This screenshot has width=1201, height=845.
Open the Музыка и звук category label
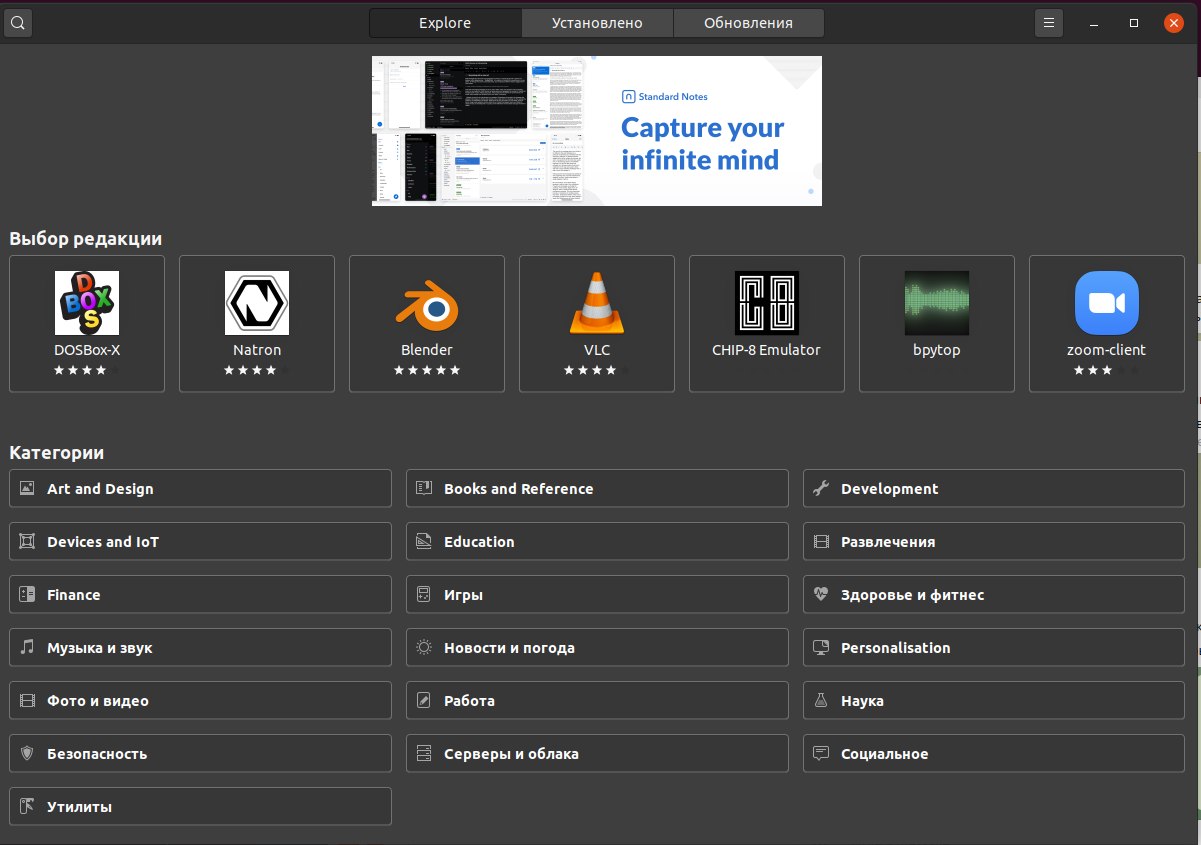pyautogui.click(x=99, y=648)
